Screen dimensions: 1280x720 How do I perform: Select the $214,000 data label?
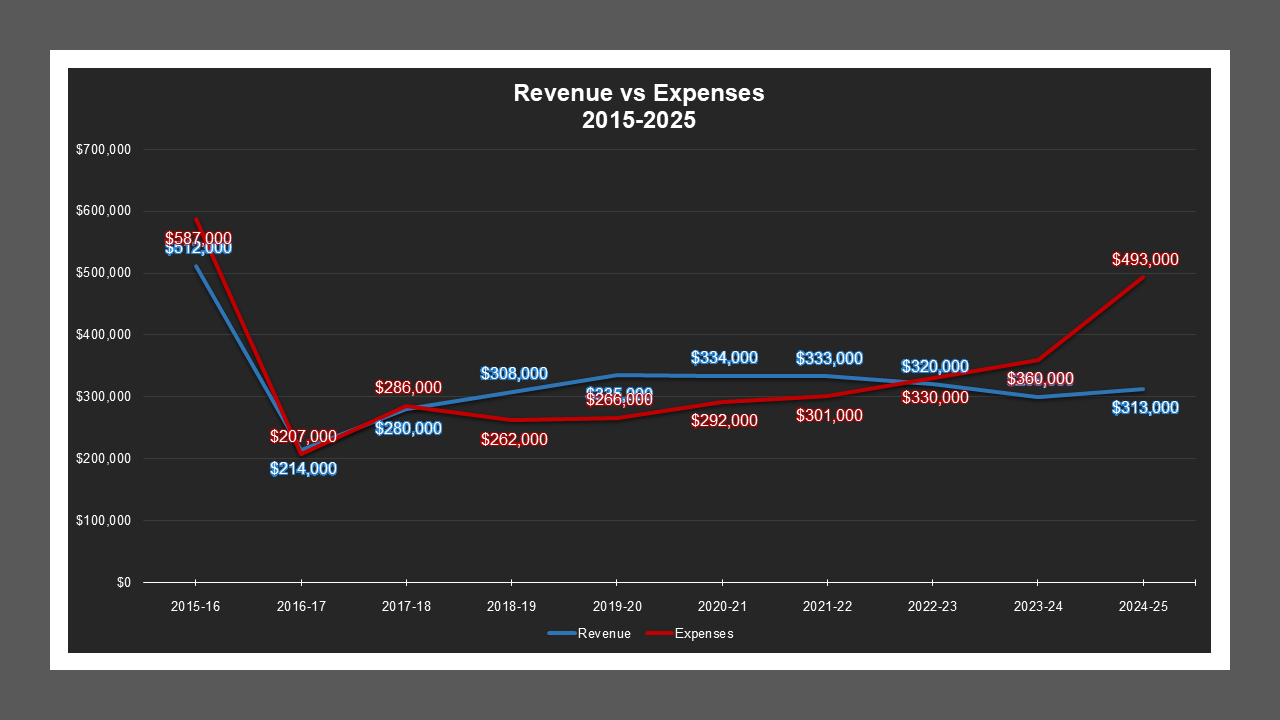pos(302,467)
